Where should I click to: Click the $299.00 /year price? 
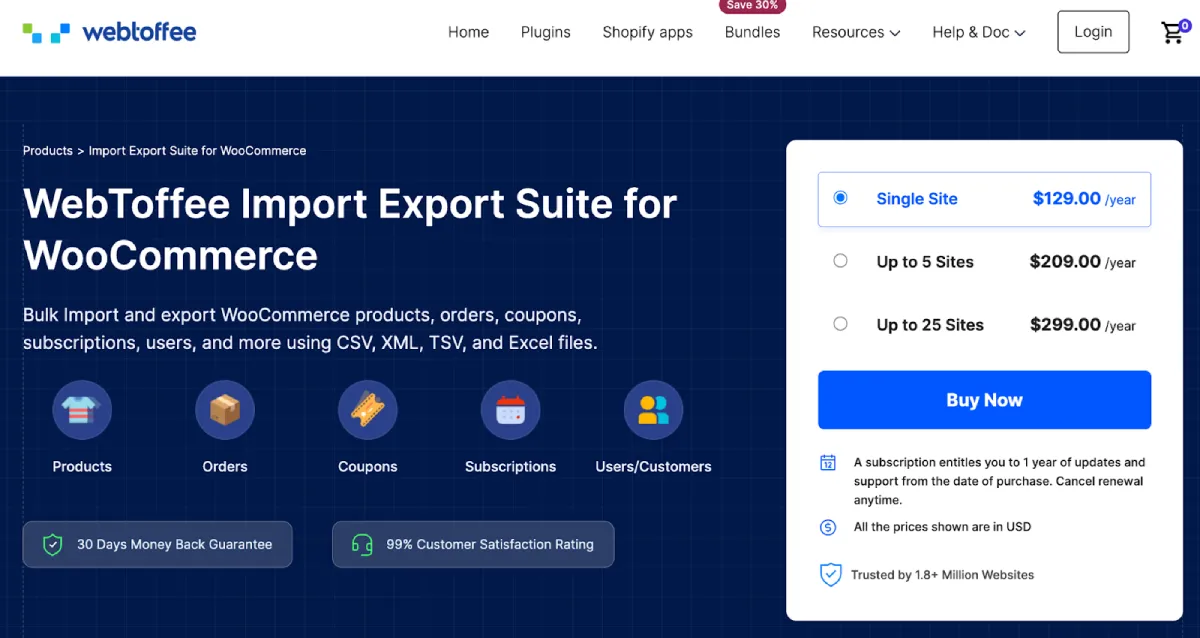point(1083,325)
